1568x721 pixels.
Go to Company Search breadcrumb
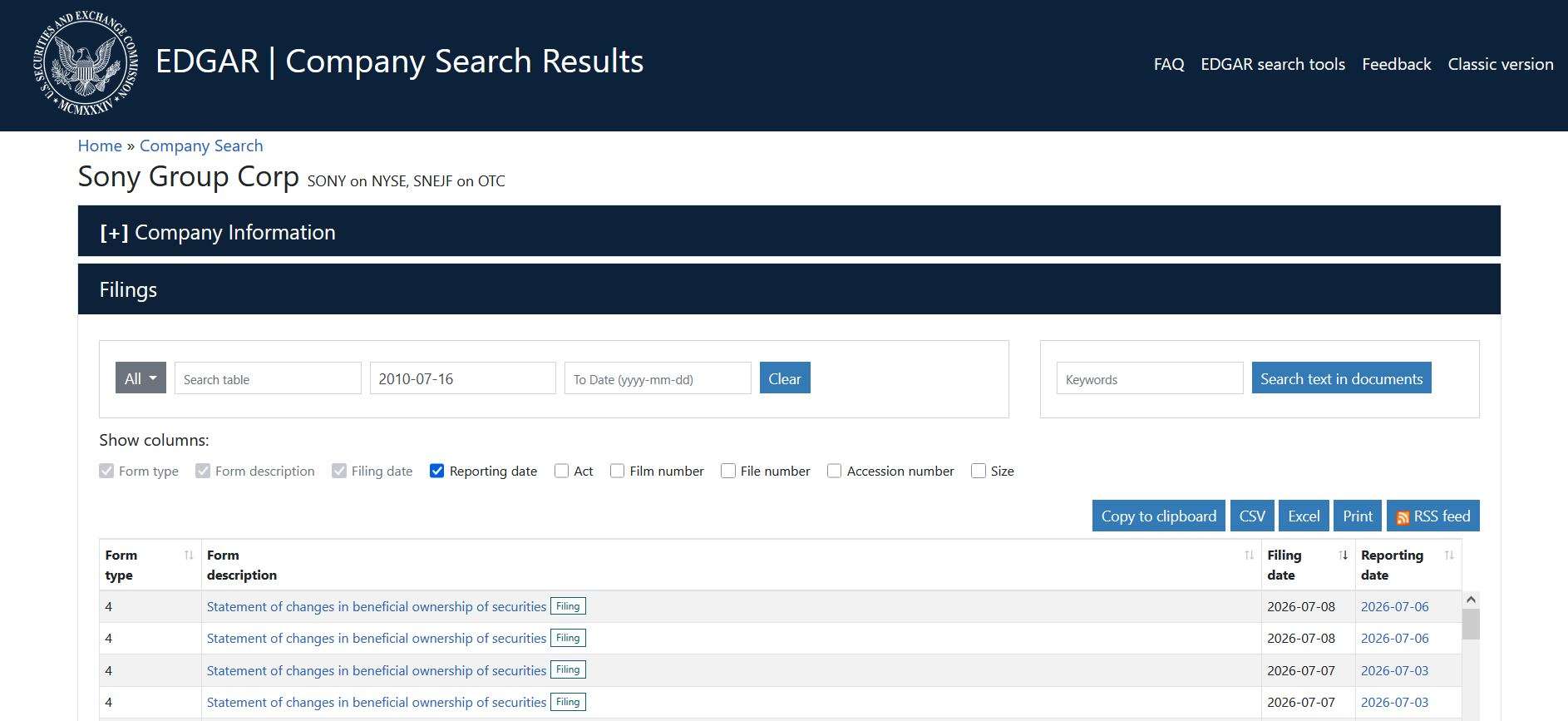pos(201,146)
